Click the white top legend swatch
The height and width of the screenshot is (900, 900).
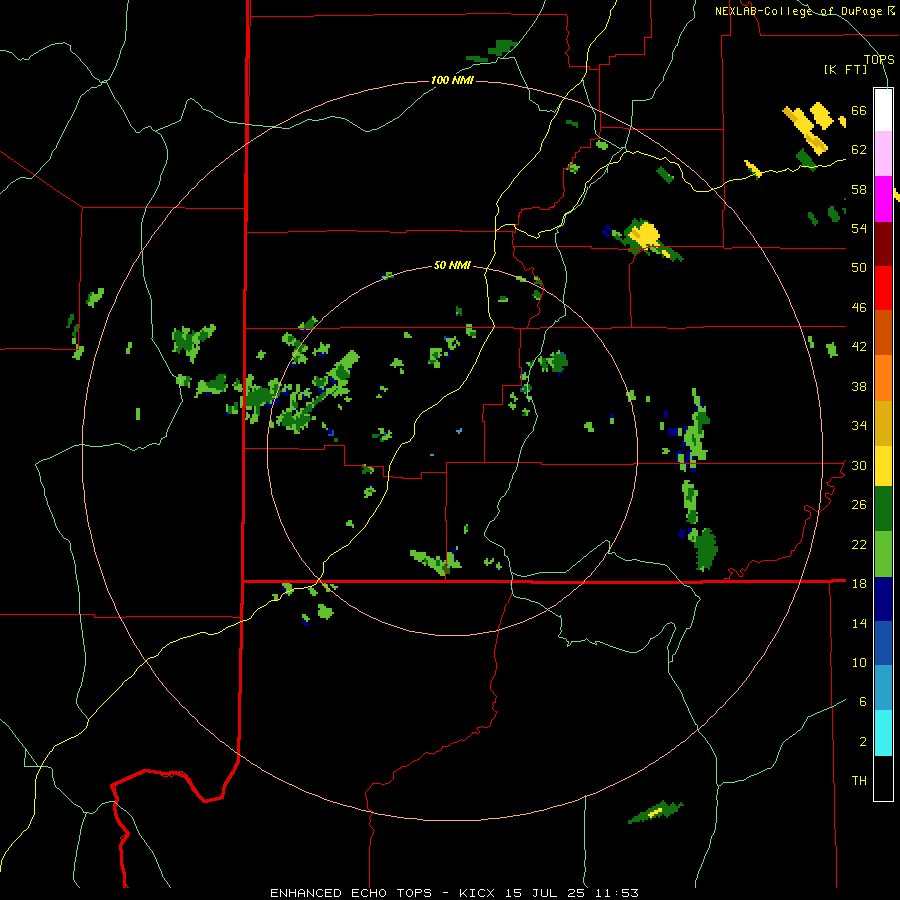point(883,111)
